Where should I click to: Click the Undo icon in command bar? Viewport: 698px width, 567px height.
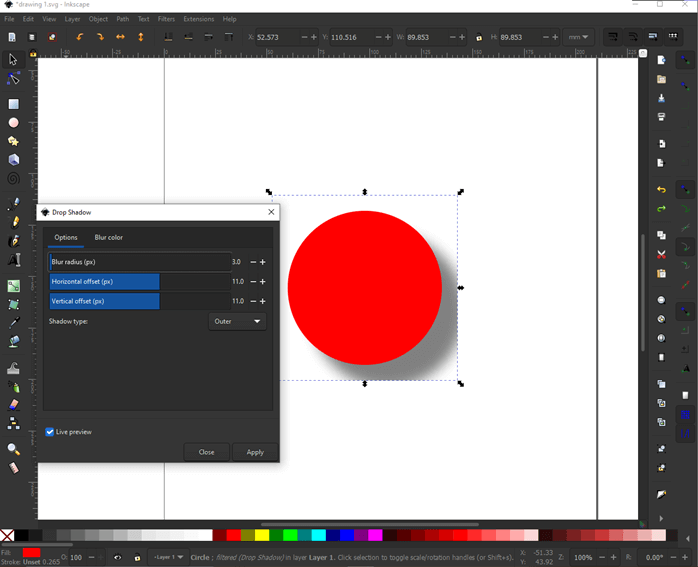[x=661, y=190]
